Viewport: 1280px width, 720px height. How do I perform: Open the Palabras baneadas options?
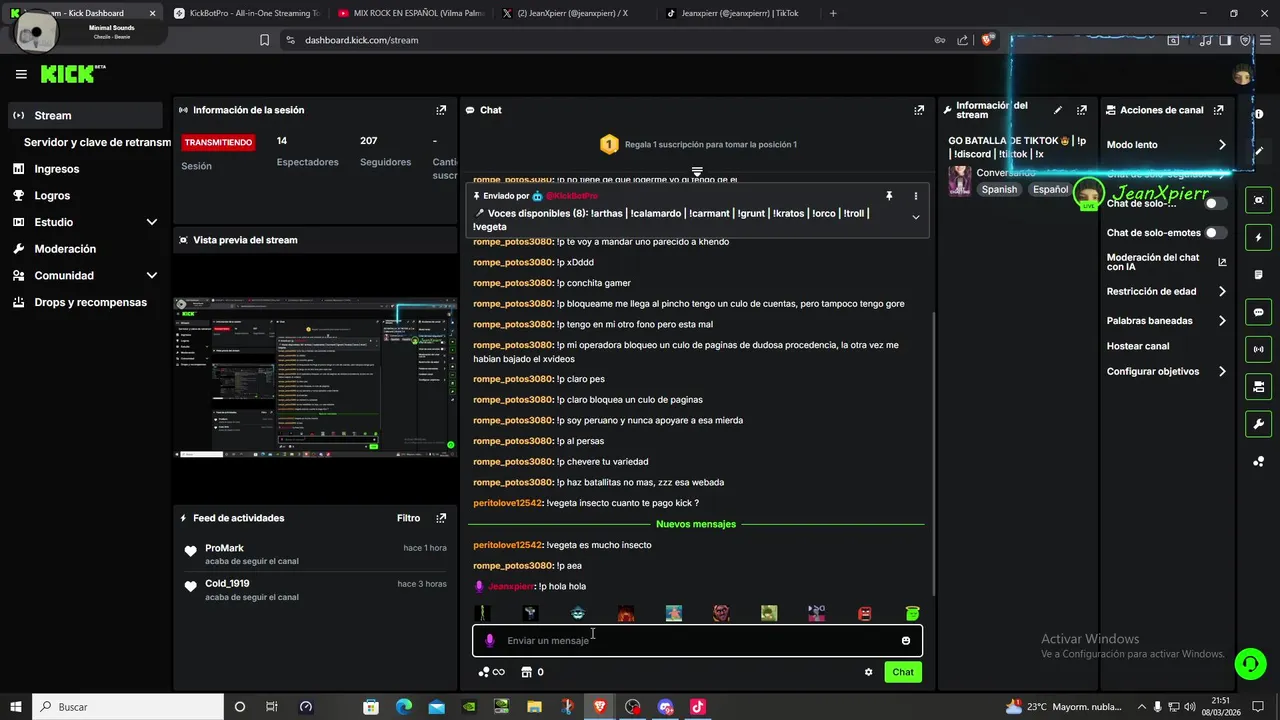[1166, 321]
